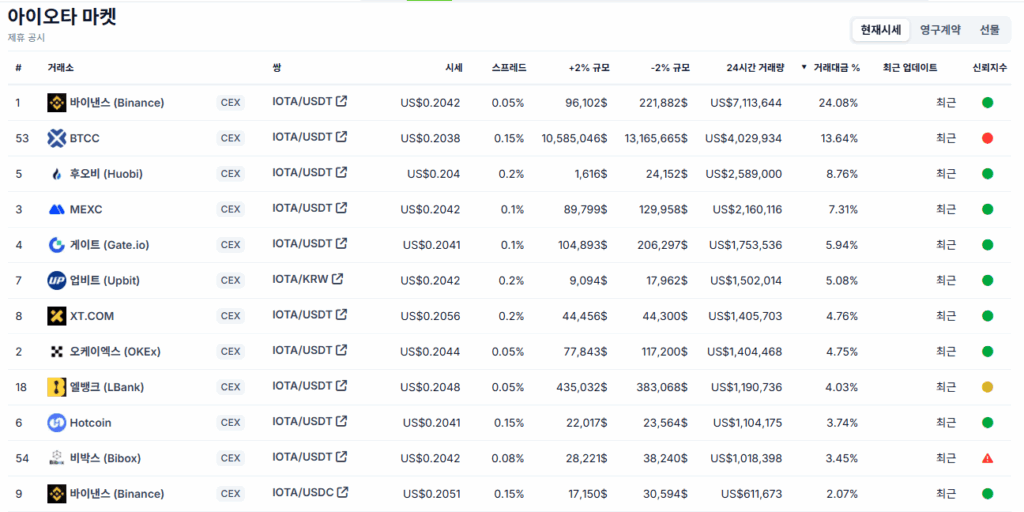Open the IOTA/USDC pair link
Screen dimensions: 1024x512
click(303, 492)
